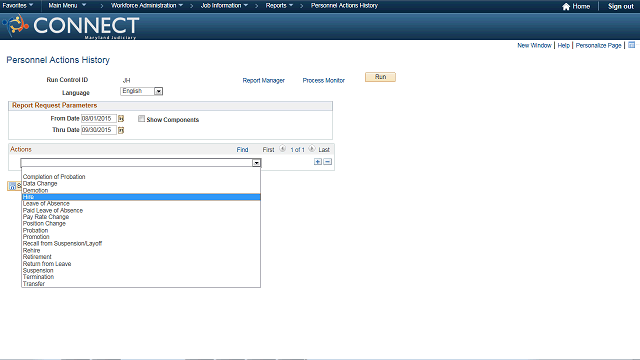640x360 pixels.
Task: Click Find in the Actions header
Action: tap(242, 150)
